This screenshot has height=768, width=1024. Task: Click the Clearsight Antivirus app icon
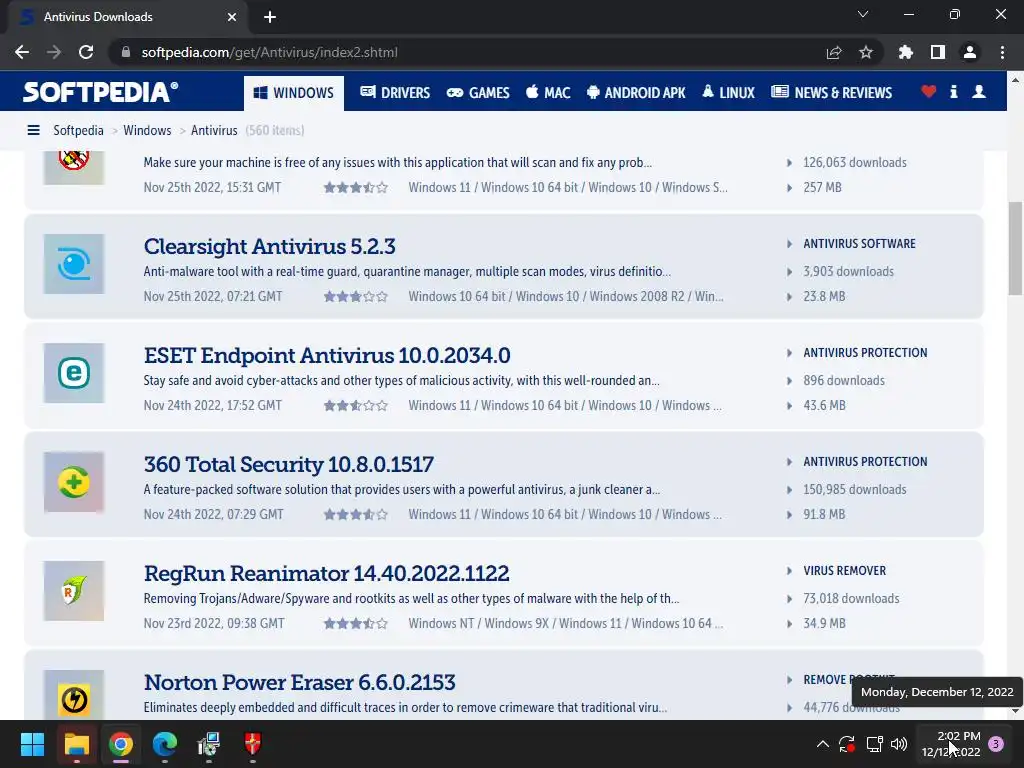[74, 264]
